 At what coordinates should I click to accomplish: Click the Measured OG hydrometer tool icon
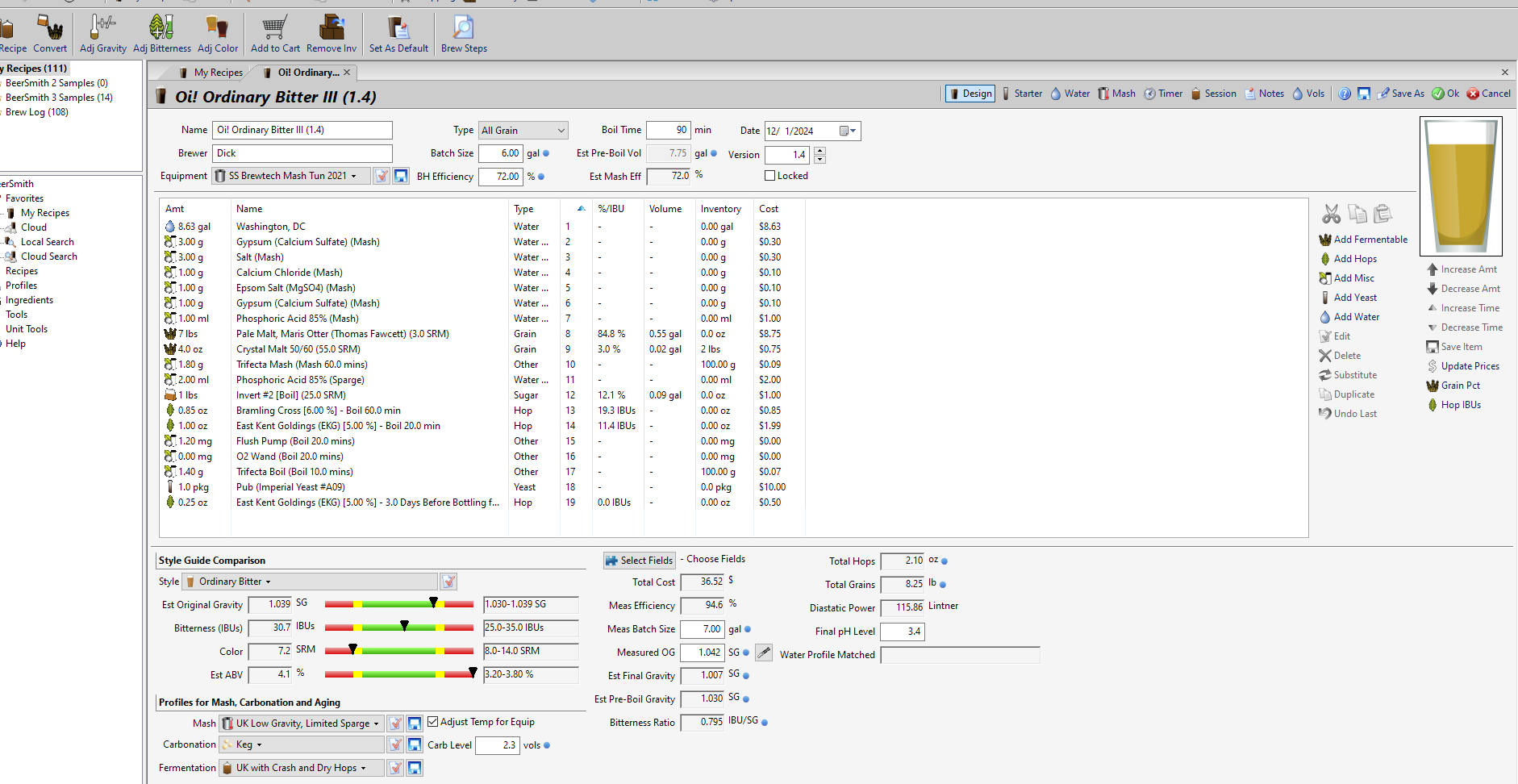pyautogui.click(x=764, y=653)
